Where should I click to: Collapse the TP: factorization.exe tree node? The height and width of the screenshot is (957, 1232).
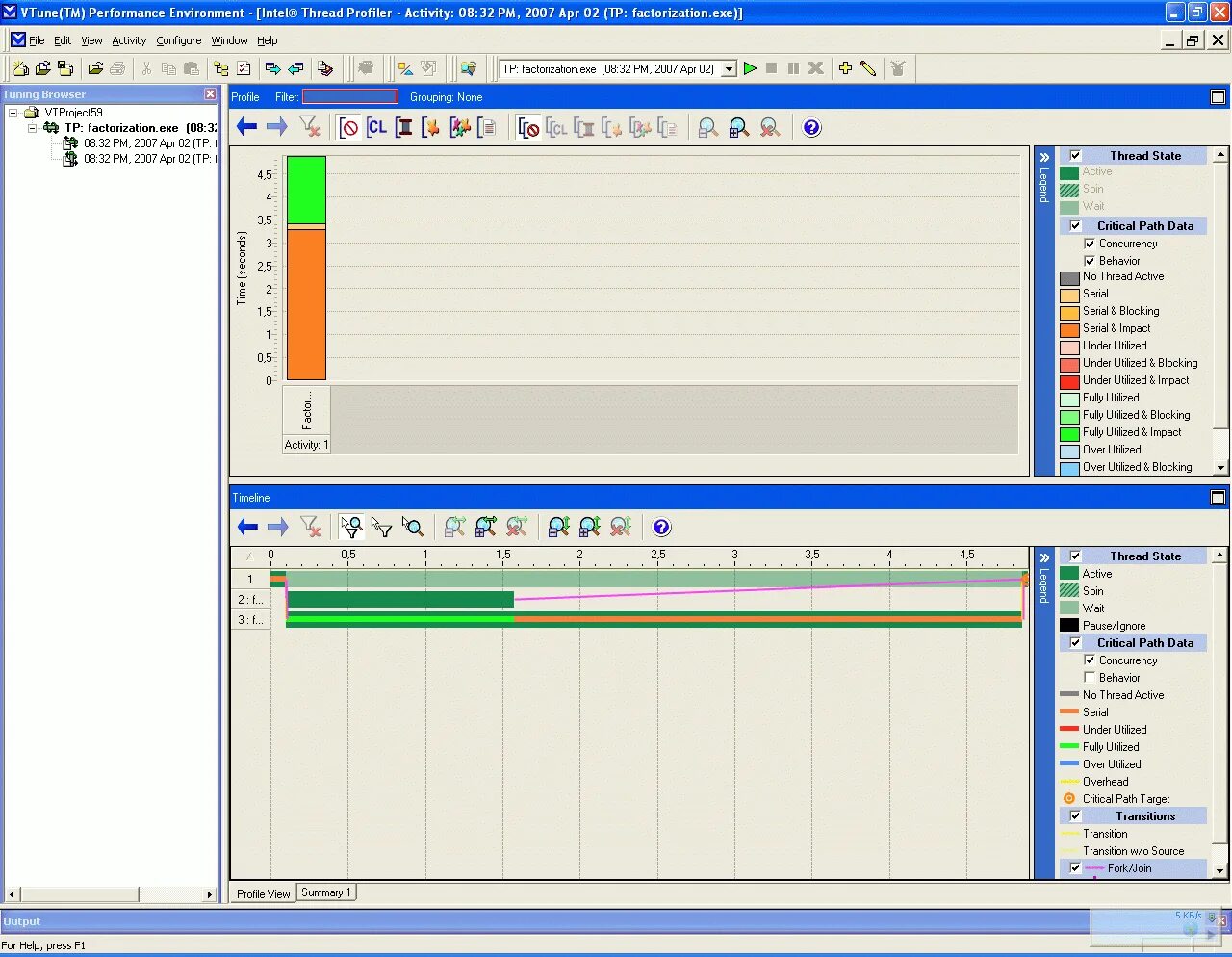pos(32,128)
